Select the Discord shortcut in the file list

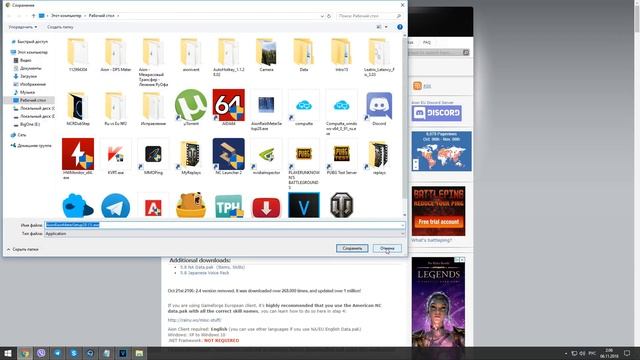379,105
